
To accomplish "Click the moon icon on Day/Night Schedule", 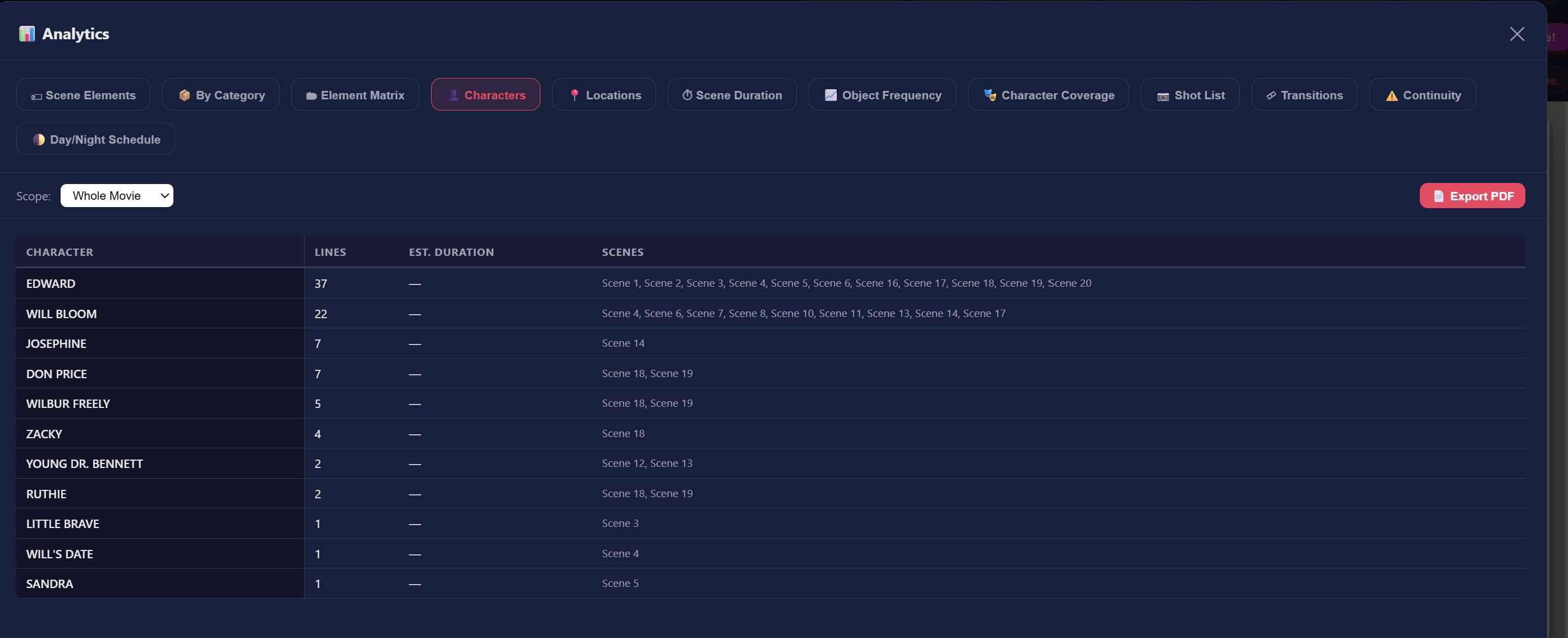I will 39,139.
